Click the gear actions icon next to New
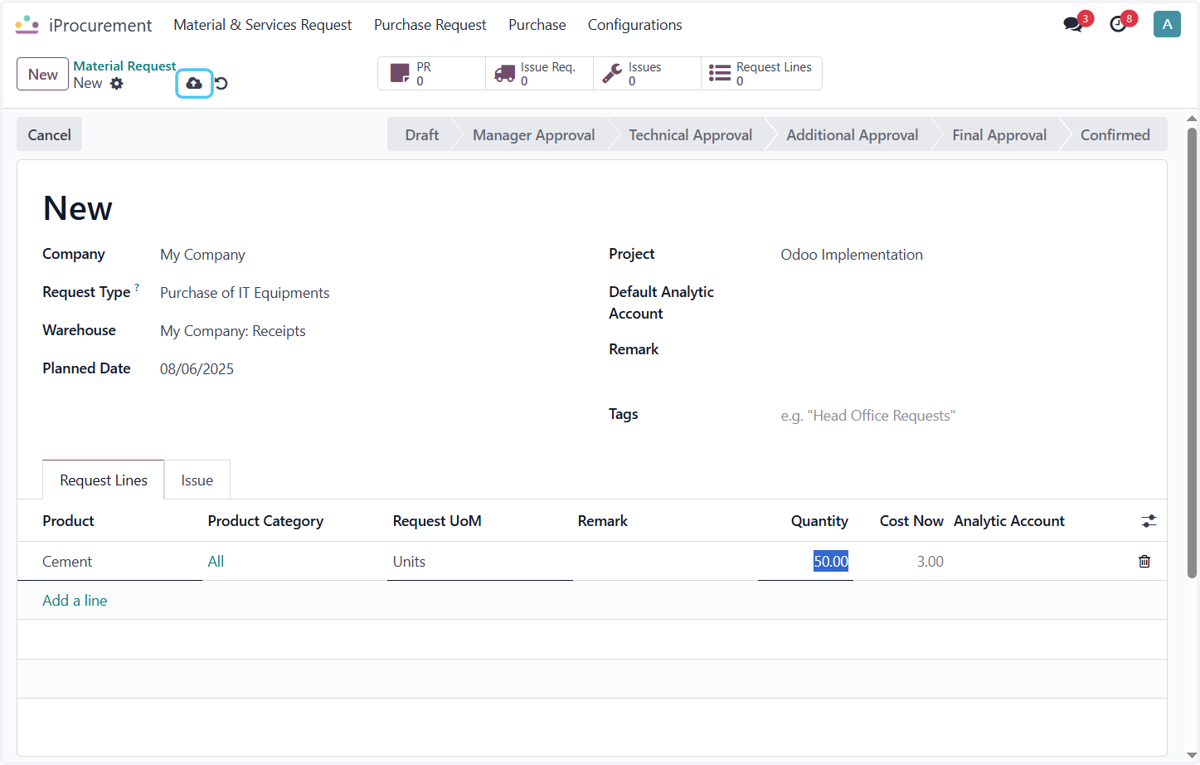Screen dimensions: 1200x765 (117, 83)
